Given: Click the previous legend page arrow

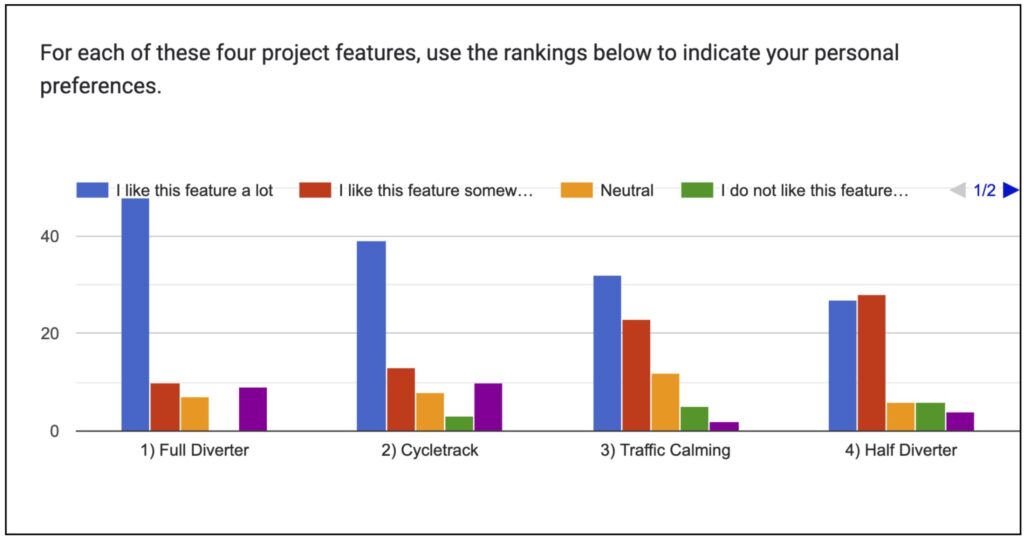Looking at the screenshot, I should click(x=957, y=190).
